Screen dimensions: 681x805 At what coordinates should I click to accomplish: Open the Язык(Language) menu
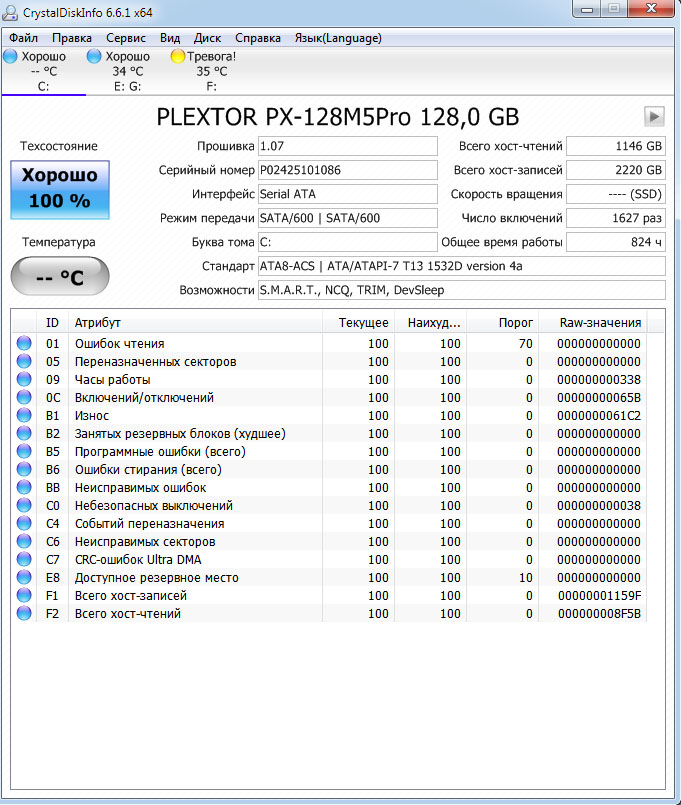pos(338,38)
